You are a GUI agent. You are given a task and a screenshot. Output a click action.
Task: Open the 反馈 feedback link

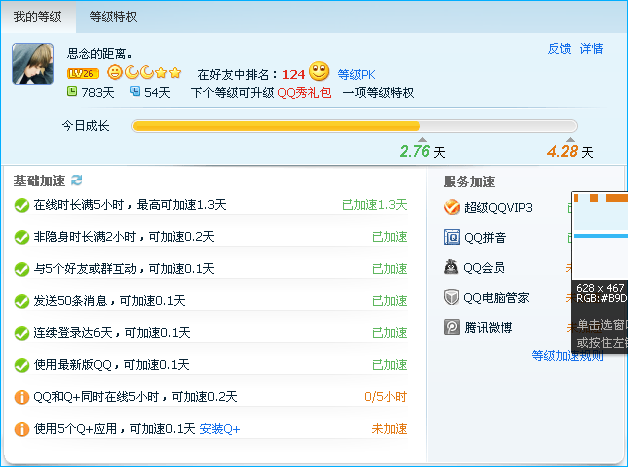[x=559, y=49]
